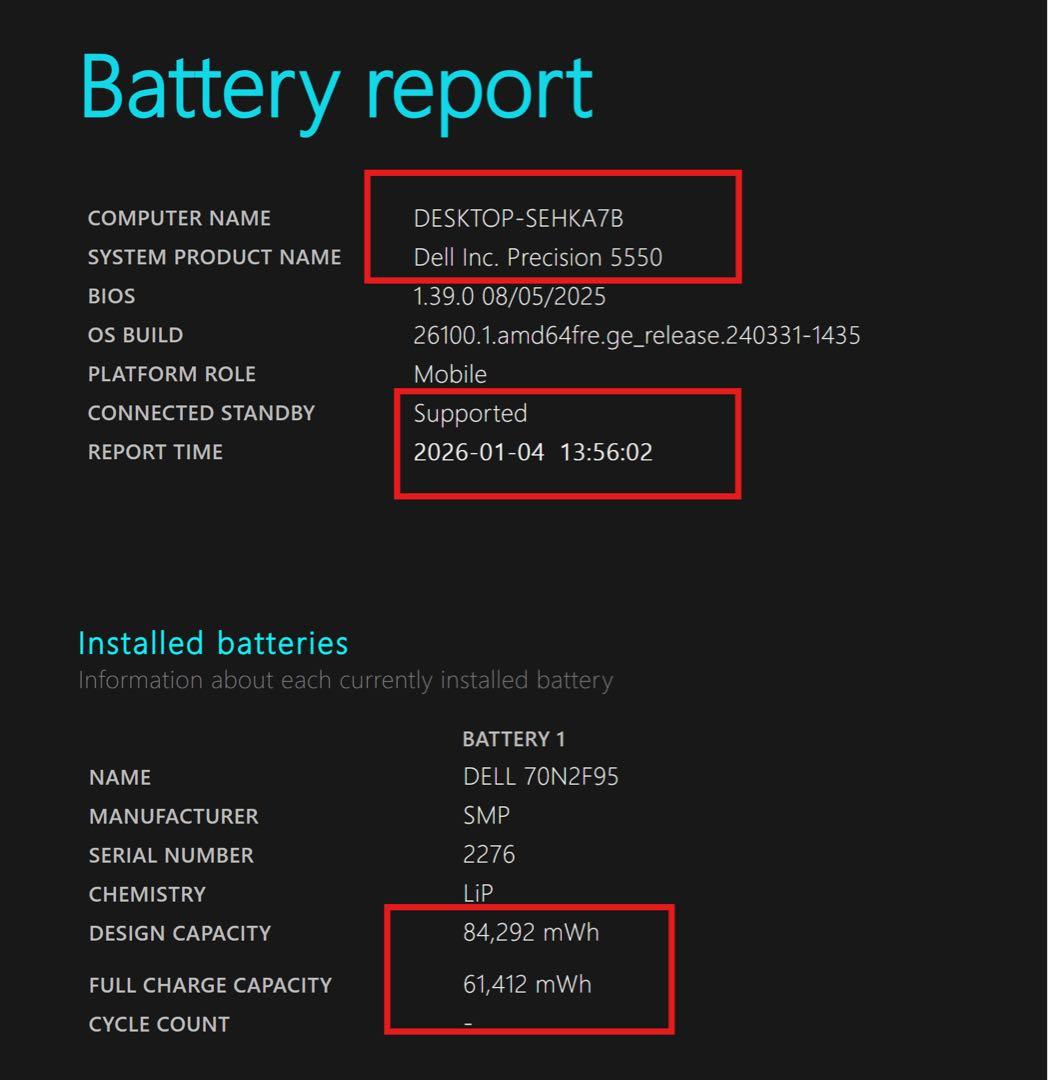Screen dimensions: 1048x1080
Task: Select the "FULL CHARGE CAPACITY" row label
Action: coord(210,985)
